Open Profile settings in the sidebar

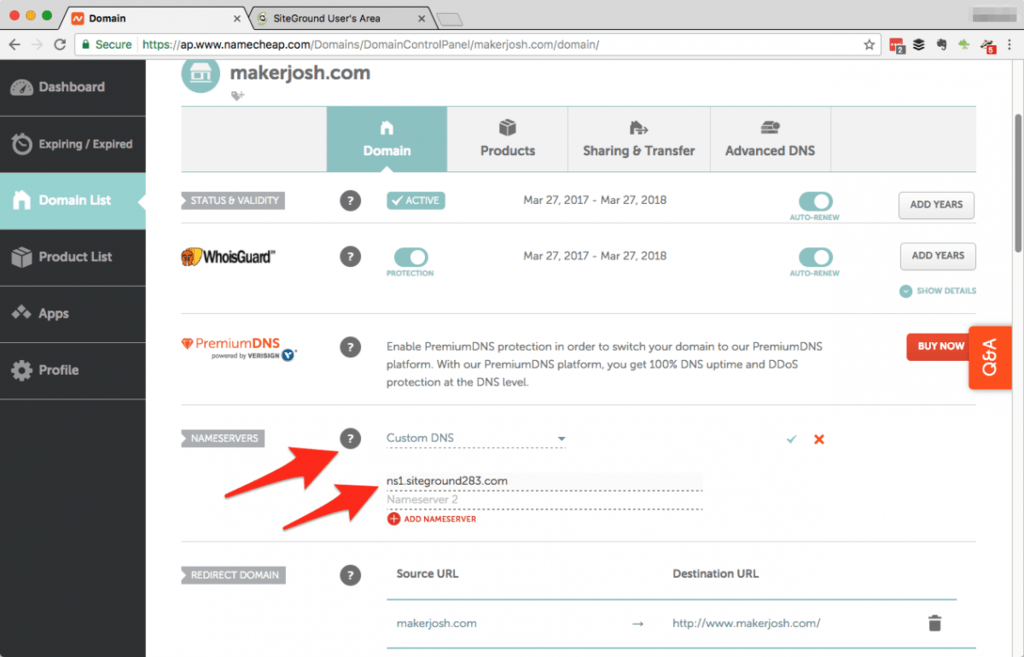tap(72, 370)
